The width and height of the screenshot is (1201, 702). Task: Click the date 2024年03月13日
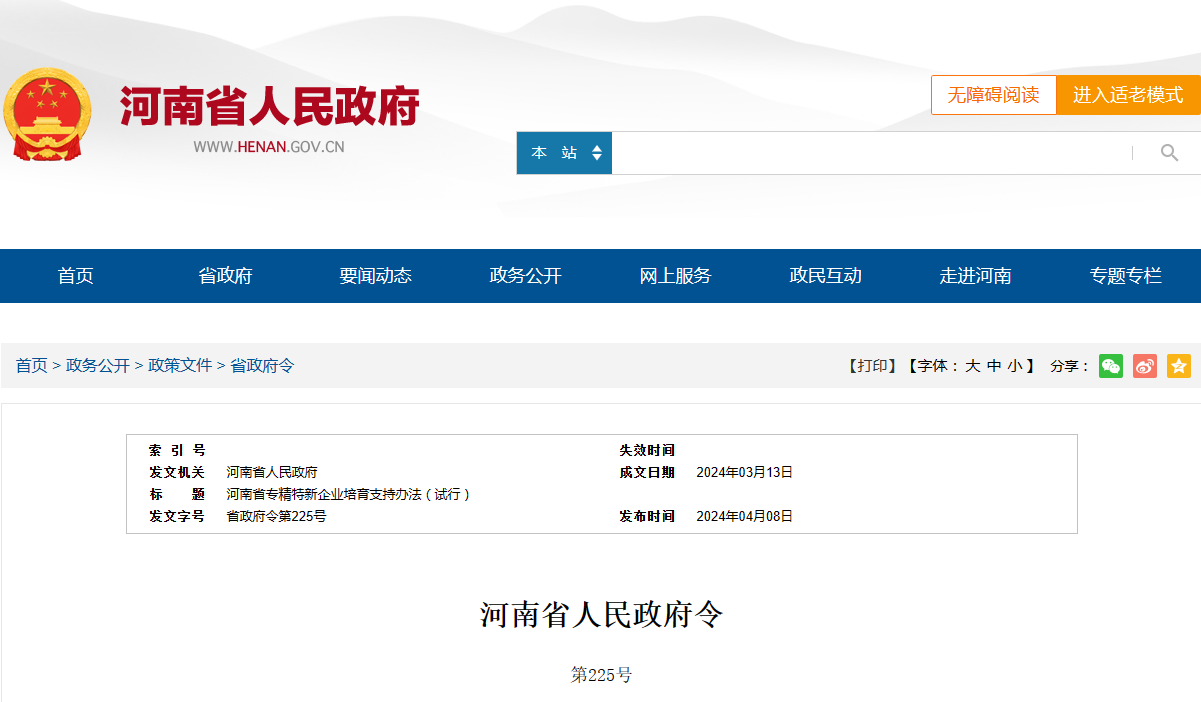pos(744,472)
